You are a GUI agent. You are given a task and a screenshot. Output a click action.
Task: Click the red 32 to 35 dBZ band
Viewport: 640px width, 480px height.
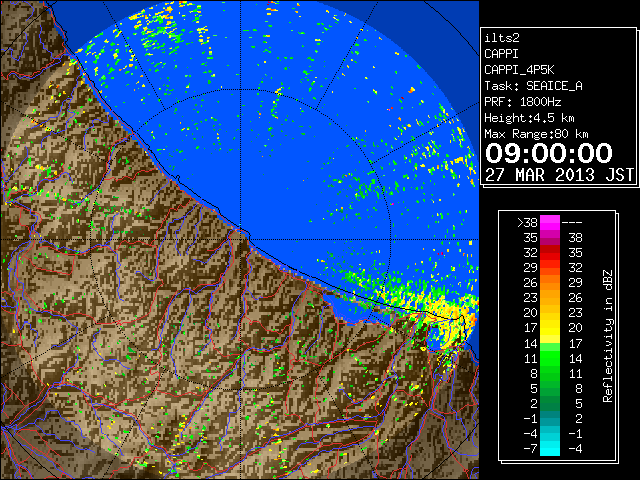point(550,252)
